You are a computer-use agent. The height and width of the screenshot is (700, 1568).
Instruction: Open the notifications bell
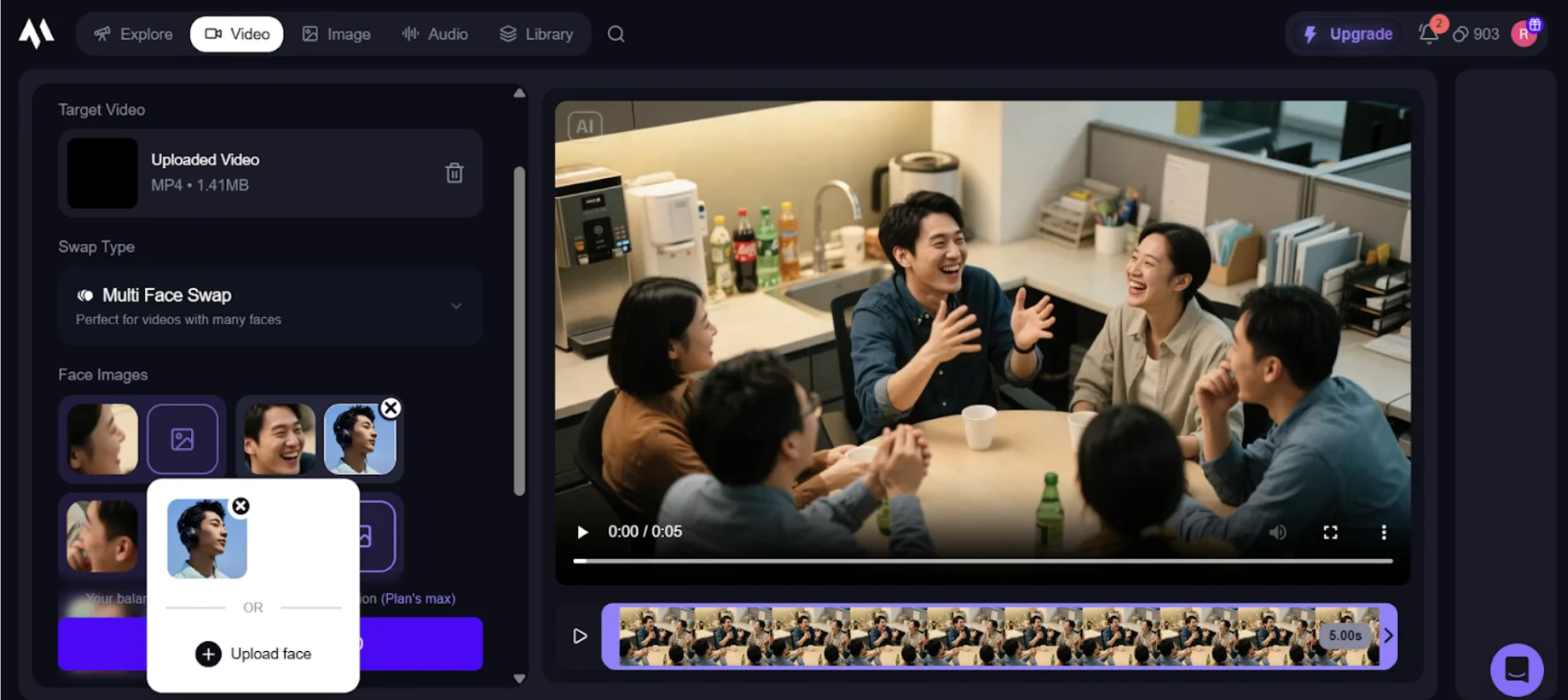point(1428,34)
